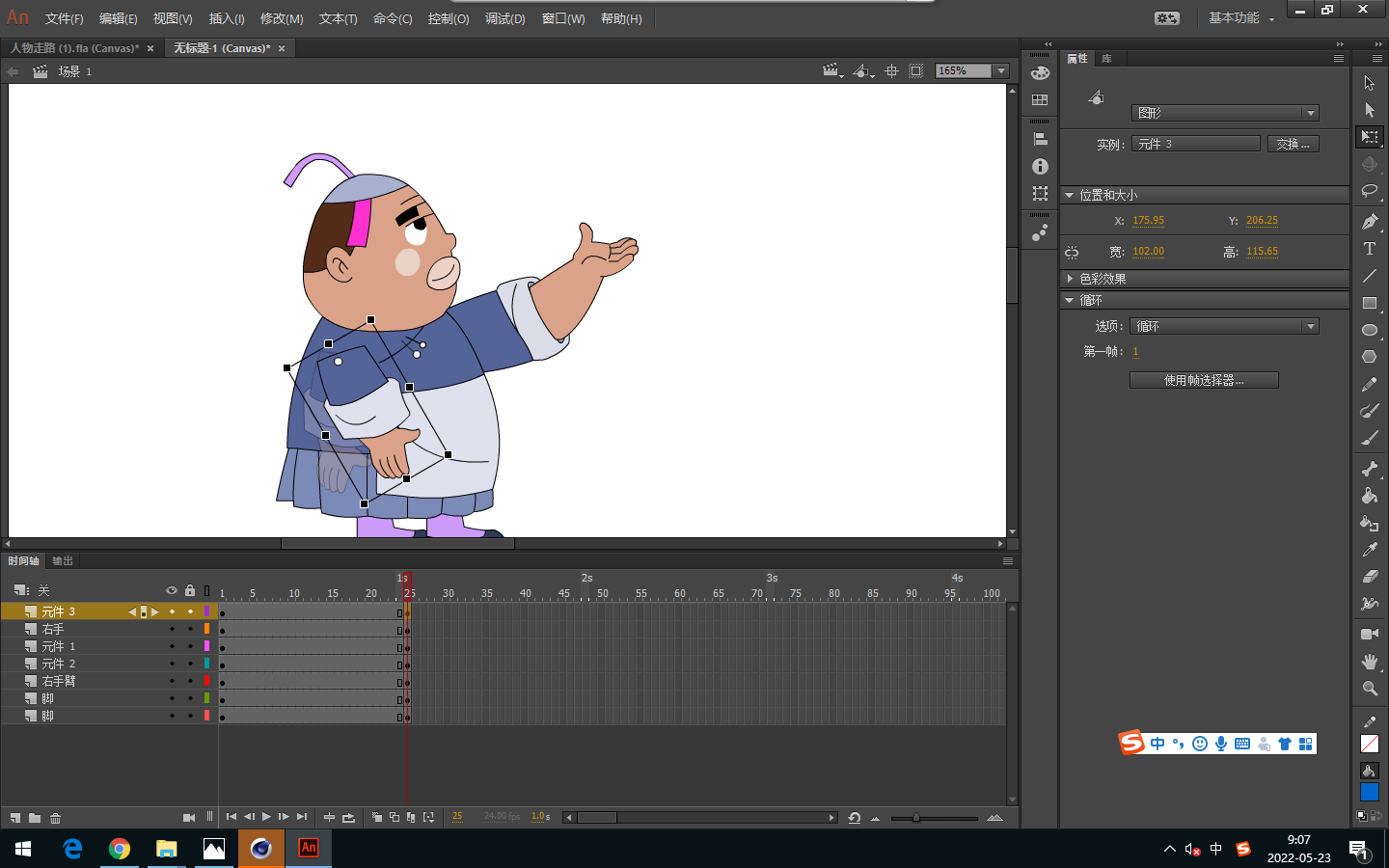This screenshot has height=868, width=1389.
Task: Click the delete layer trash icon
Action: 56,818
